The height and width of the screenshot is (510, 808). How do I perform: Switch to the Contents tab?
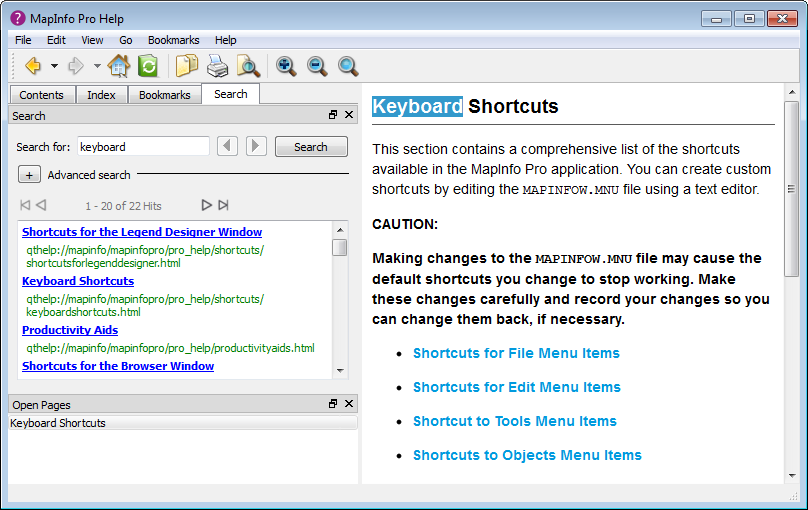(41, 95)
